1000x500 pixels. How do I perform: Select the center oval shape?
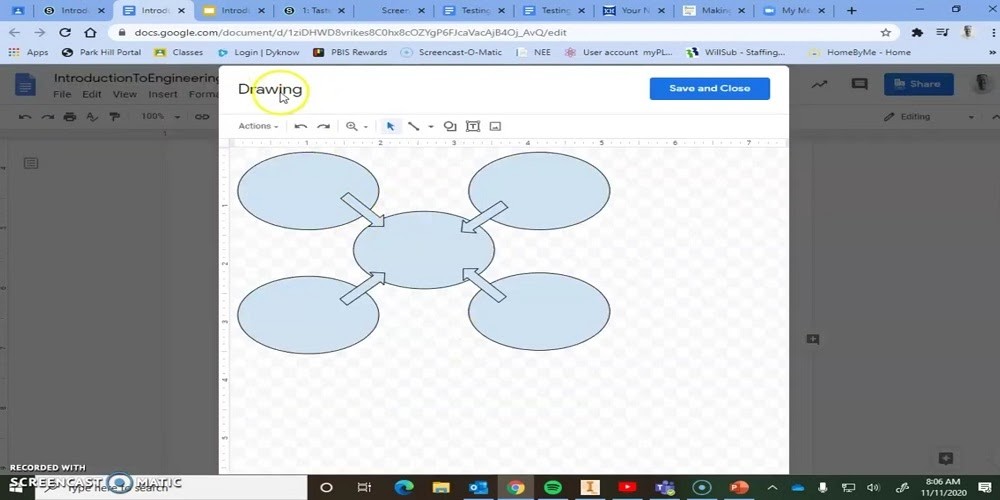click(x=423, y=250)
